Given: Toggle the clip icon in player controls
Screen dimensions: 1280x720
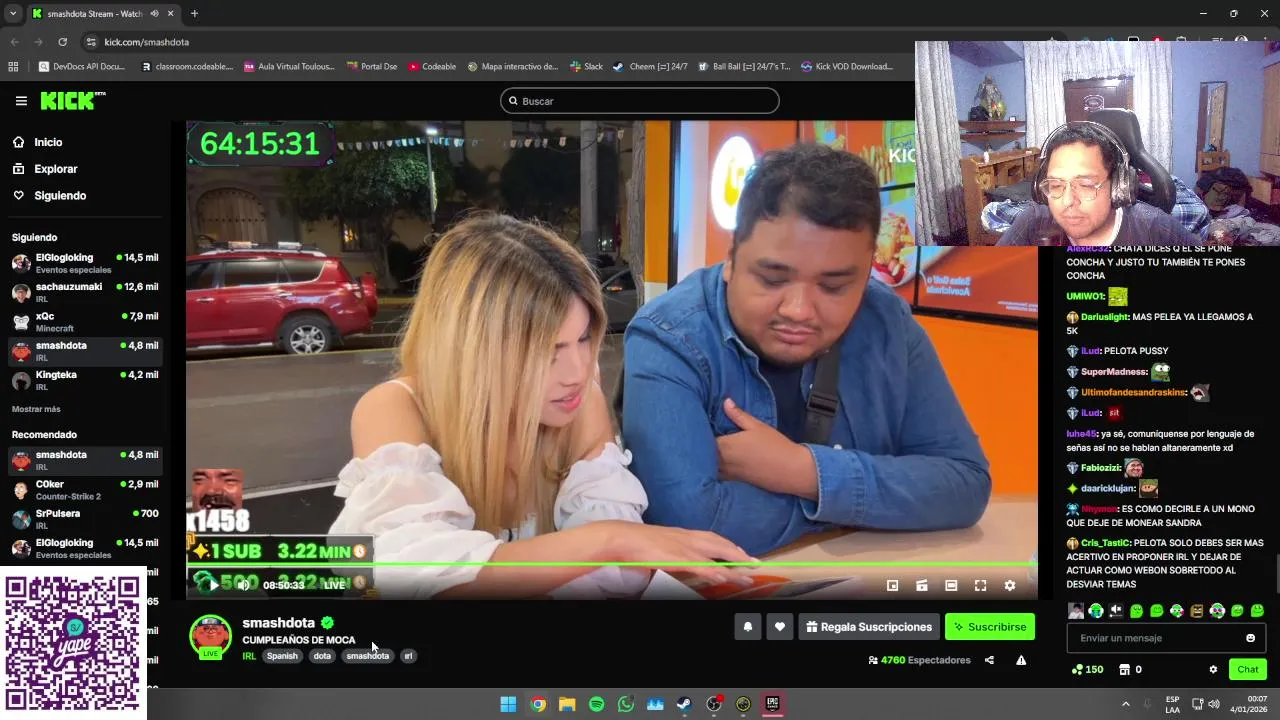Looking at the screenshot, I should (x=922, y=586).
